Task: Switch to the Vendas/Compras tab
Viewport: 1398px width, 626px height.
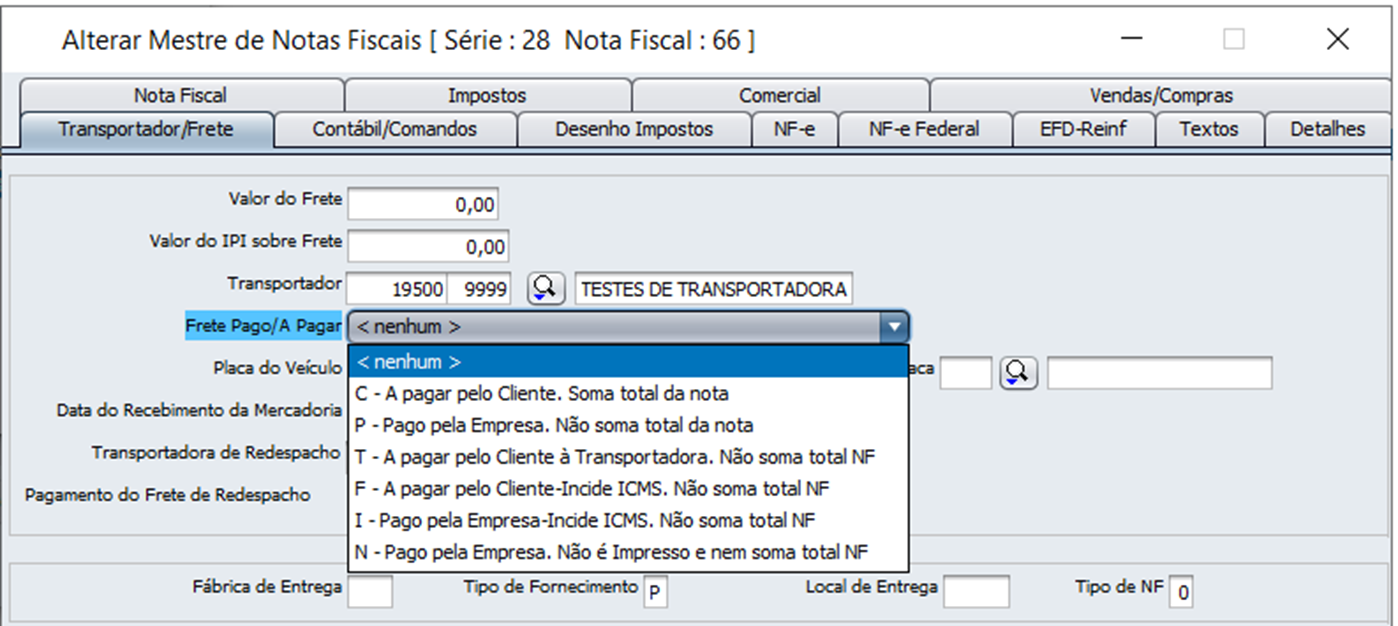Action: [x=1160, y=96]
